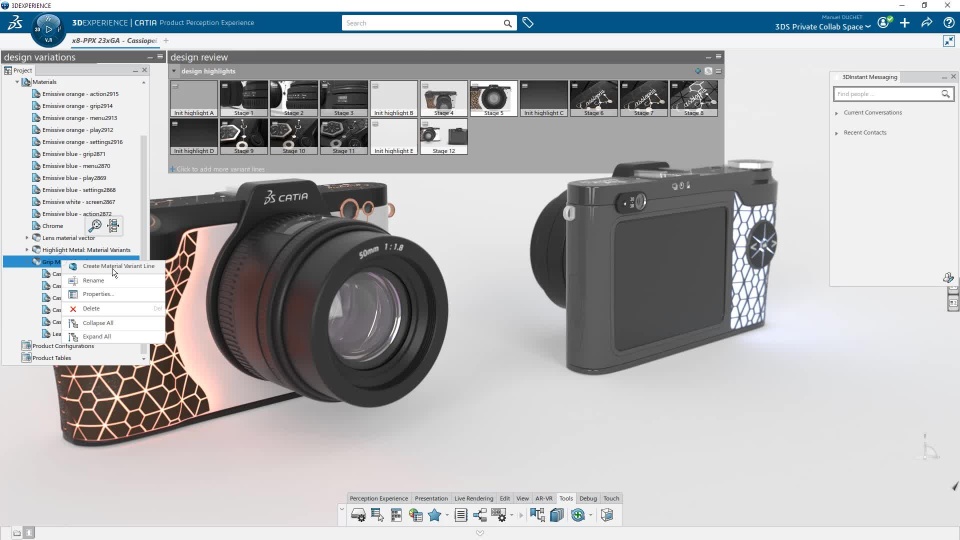960x540 pixels.
Task: Click the expand view icon below header
Action: coord(948,41)
